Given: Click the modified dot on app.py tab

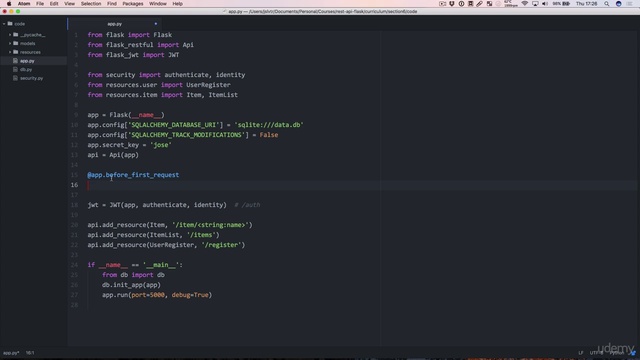Looking at the screenshot, I should (156, 24).
